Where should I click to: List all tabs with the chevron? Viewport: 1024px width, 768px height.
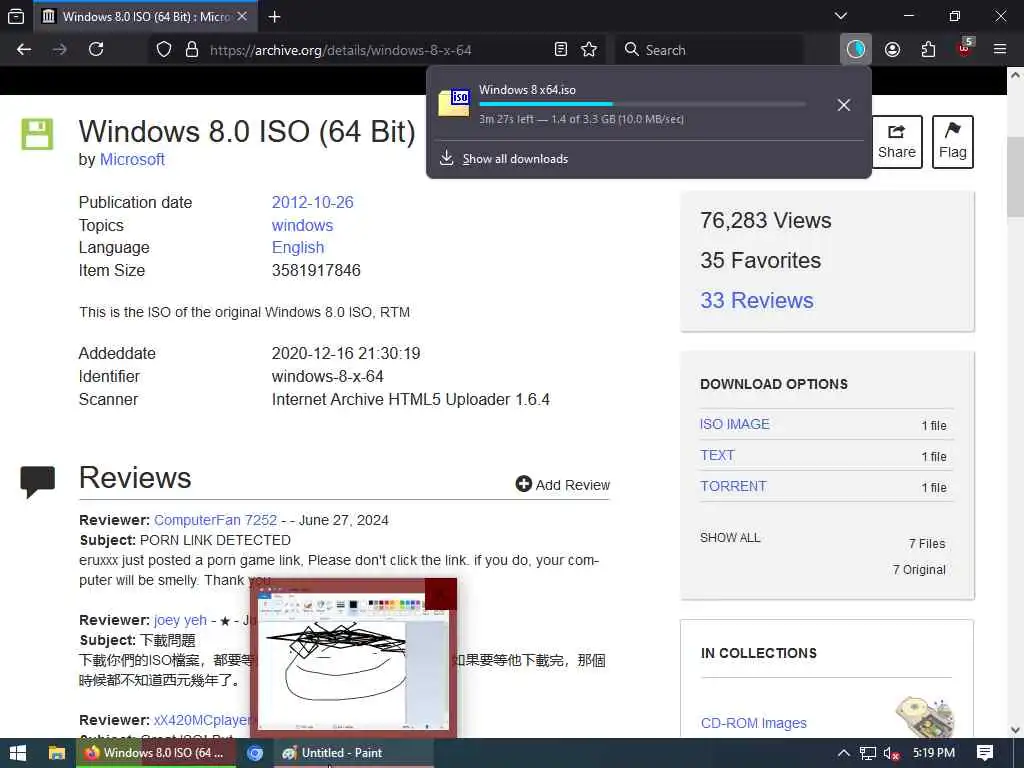[x=841, y=16]
